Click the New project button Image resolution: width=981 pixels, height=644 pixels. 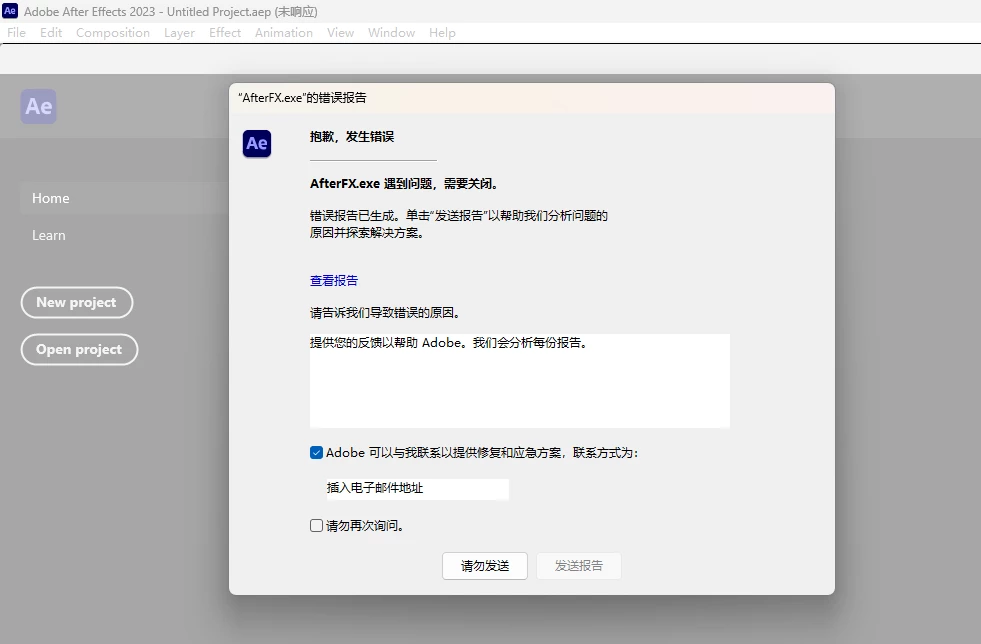point(77,302)
